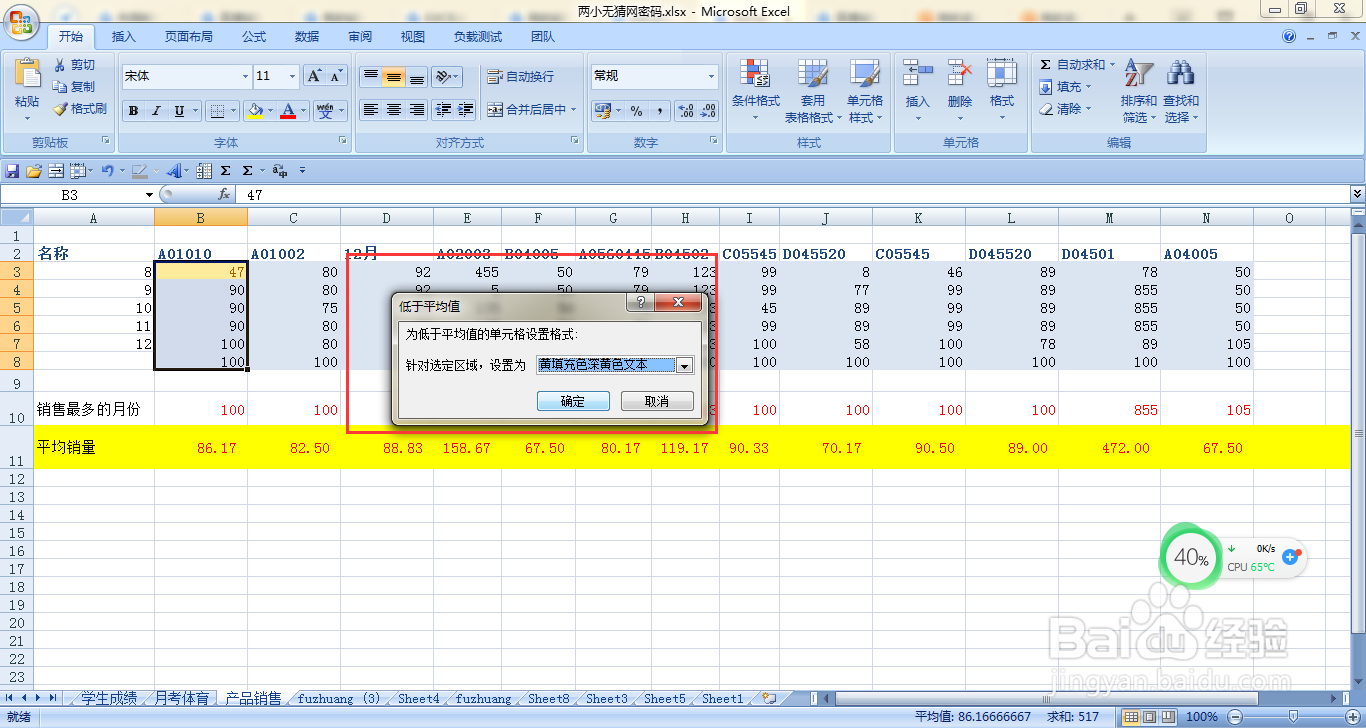
Task: Click the Undo arrow in quick toolbar
Action: click(106, 171)
